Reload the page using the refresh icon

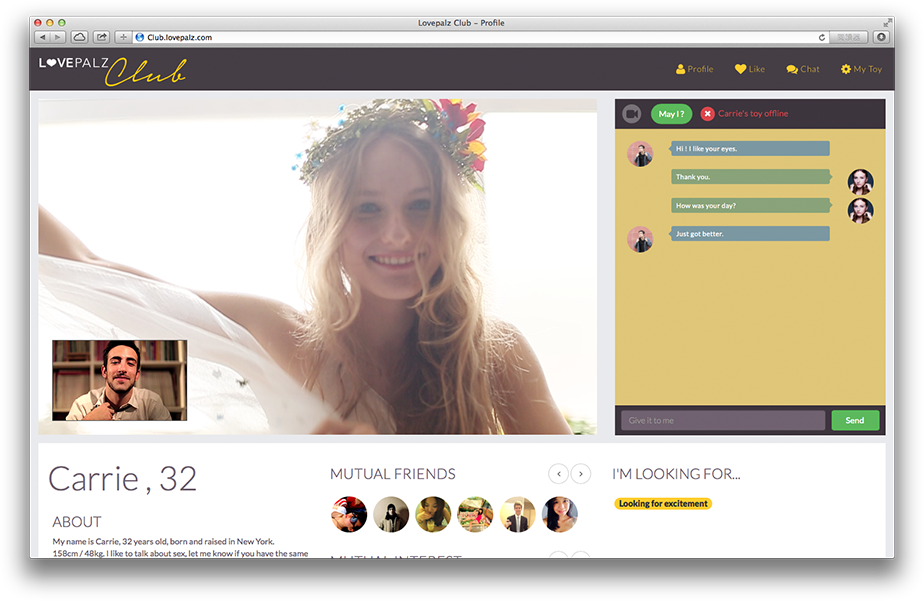(x=822, y=37)
